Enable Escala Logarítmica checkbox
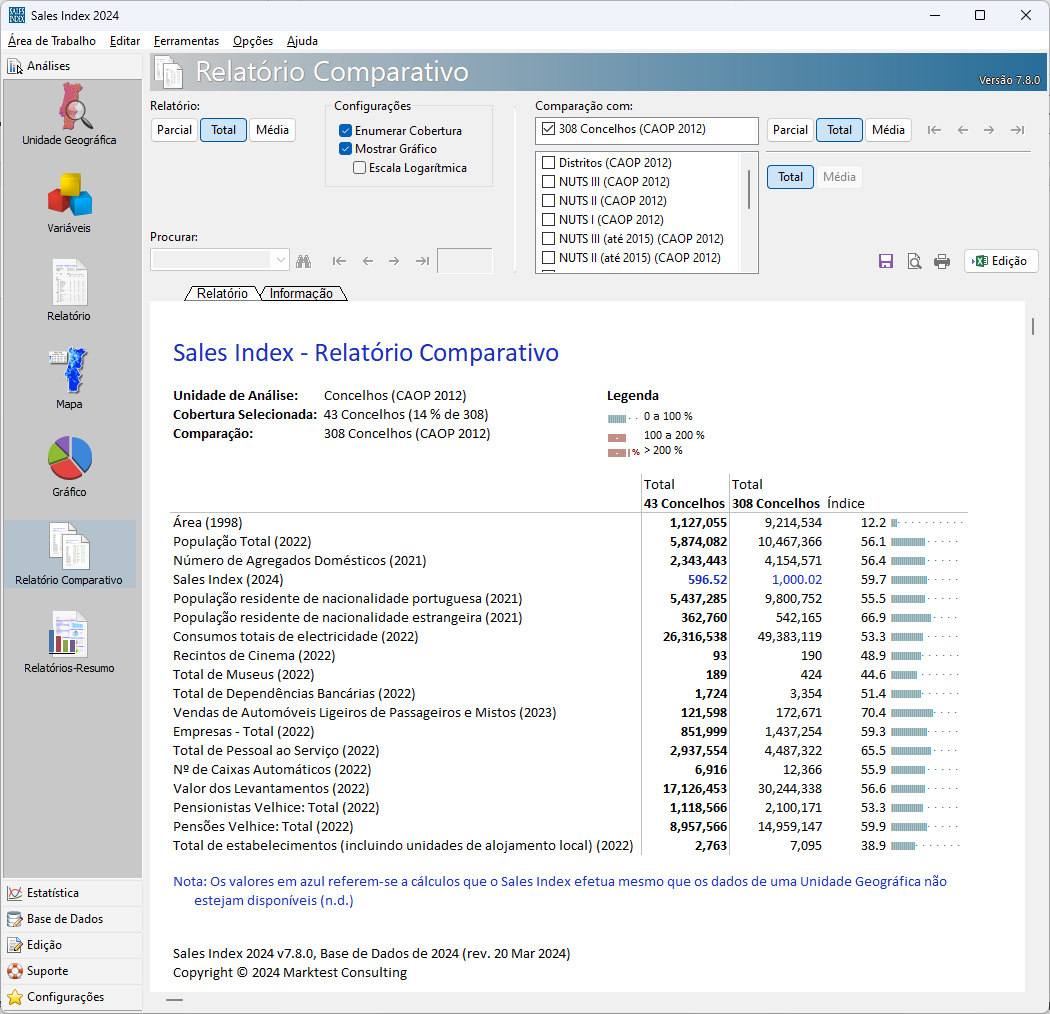 pyautogui.click(x=359, y=168)
